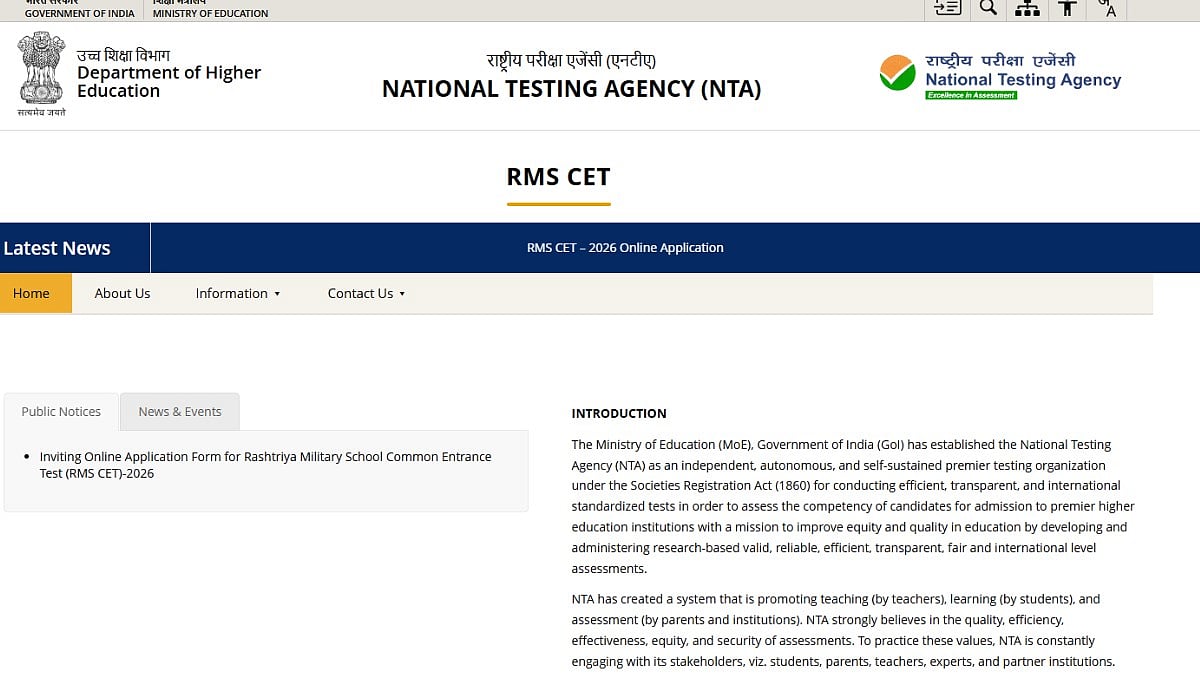1200x675 pixels.
Task: Click the RMS CET page heading
Action: coord(558,177)
